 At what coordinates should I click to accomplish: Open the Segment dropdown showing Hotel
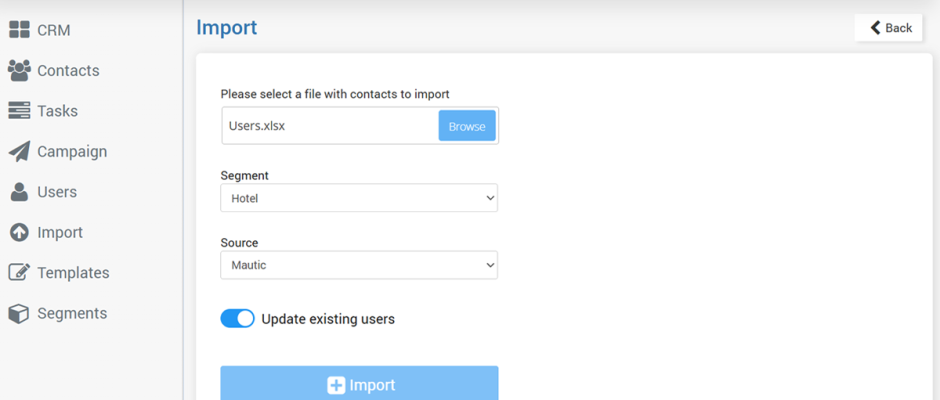click(x=359, y=198)
